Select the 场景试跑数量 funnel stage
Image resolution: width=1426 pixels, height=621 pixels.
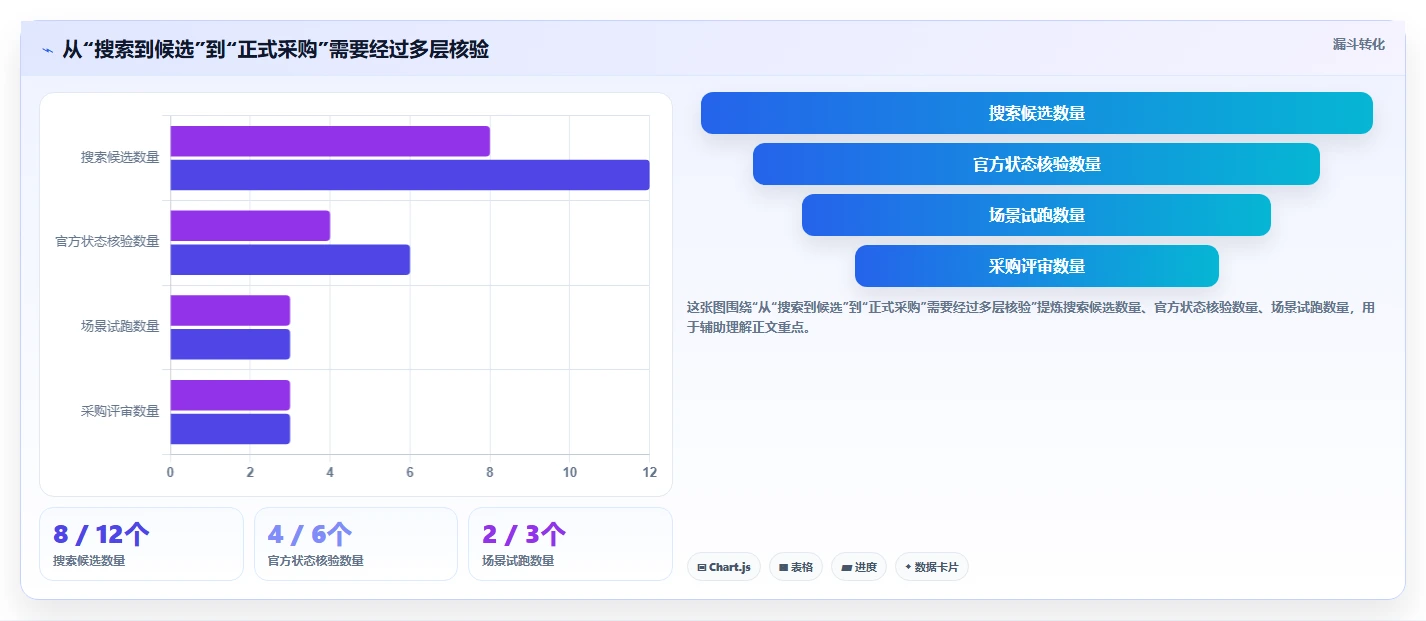pos(1036,215)
